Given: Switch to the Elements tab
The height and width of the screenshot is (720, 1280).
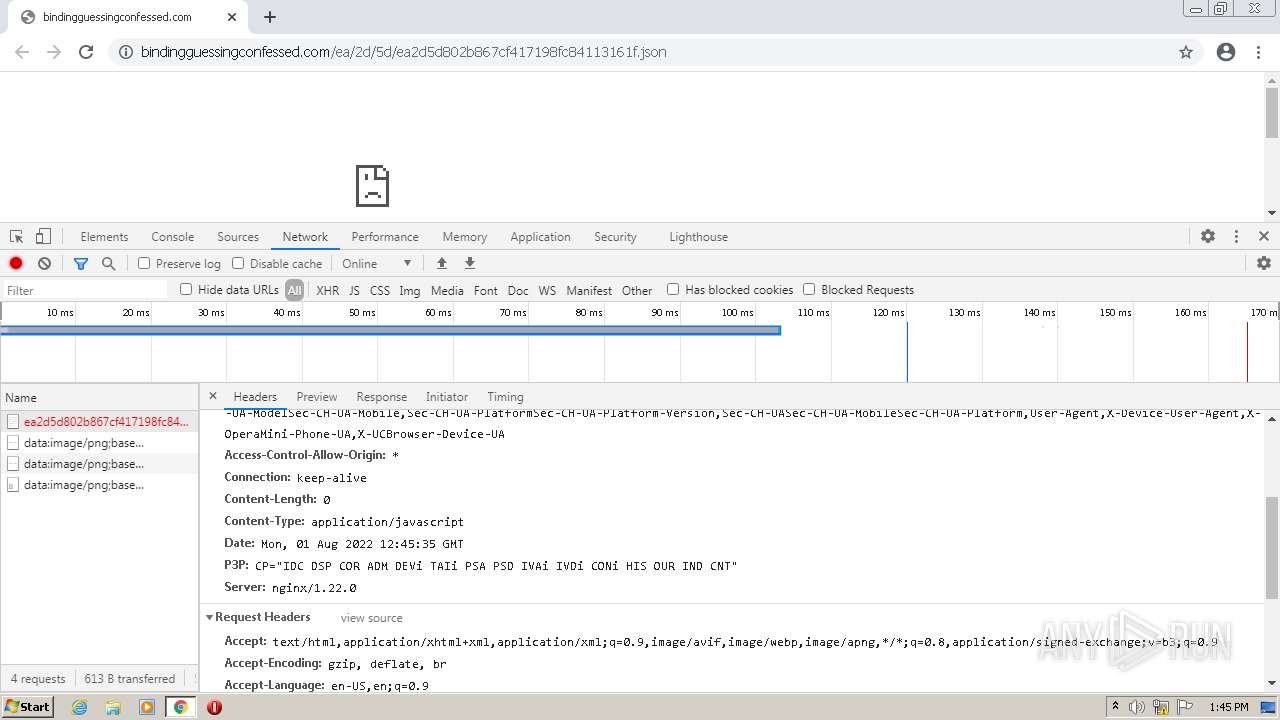Looking at the screenshot, I should coord(104,237).
